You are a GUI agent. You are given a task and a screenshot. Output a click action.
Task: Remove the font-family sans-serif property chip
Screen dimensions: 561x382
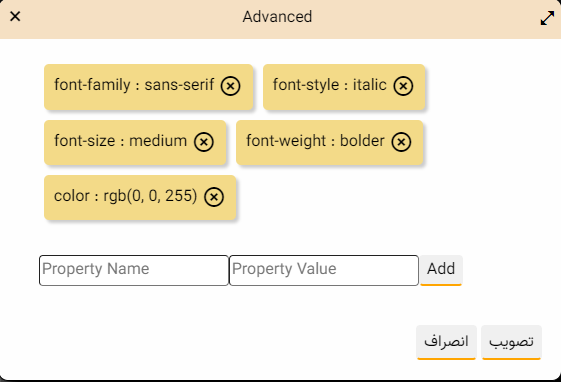(230, 86)
